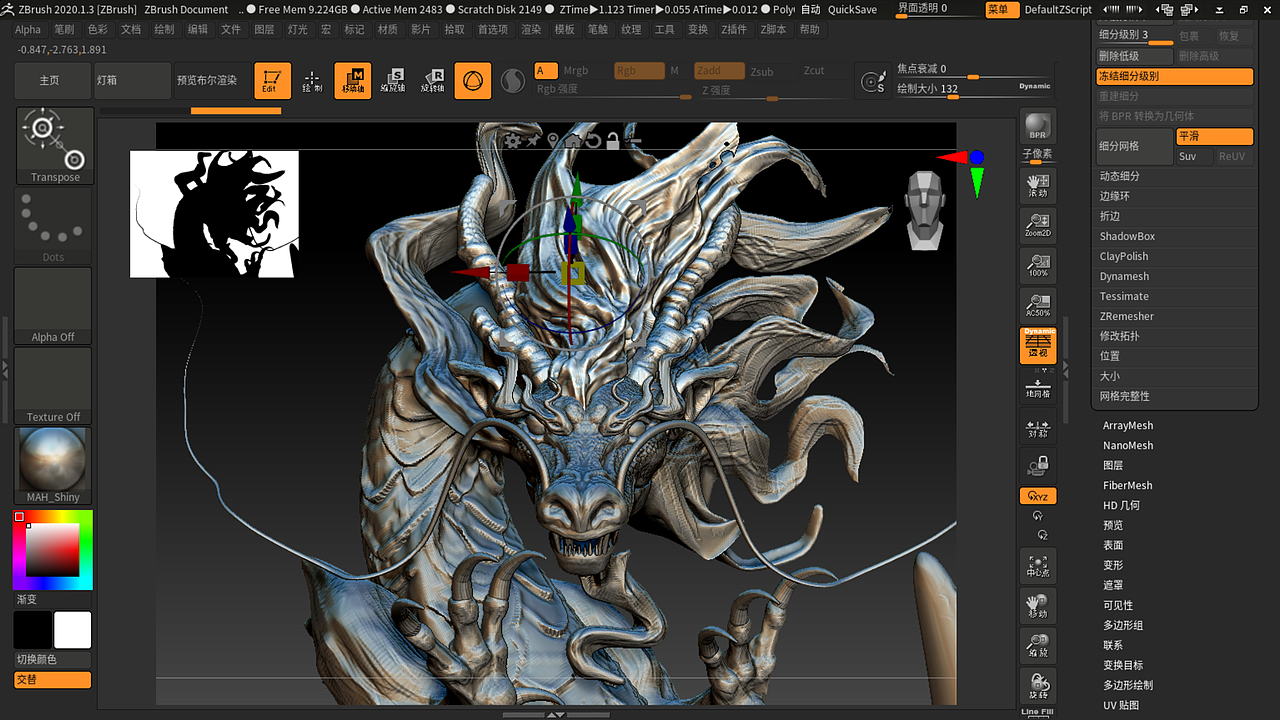Click the BPR render button
The height and width of the screenshot is (720, 1280).
pyautogui.click(x=1038, y=125)
